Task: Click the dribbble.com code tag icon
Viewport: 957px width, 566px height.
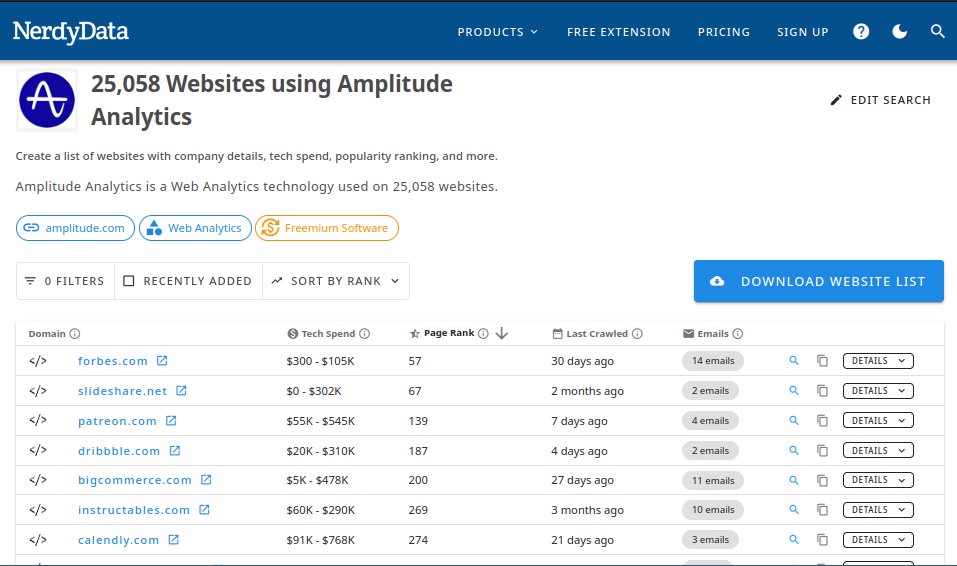Action: pos(38,450)
